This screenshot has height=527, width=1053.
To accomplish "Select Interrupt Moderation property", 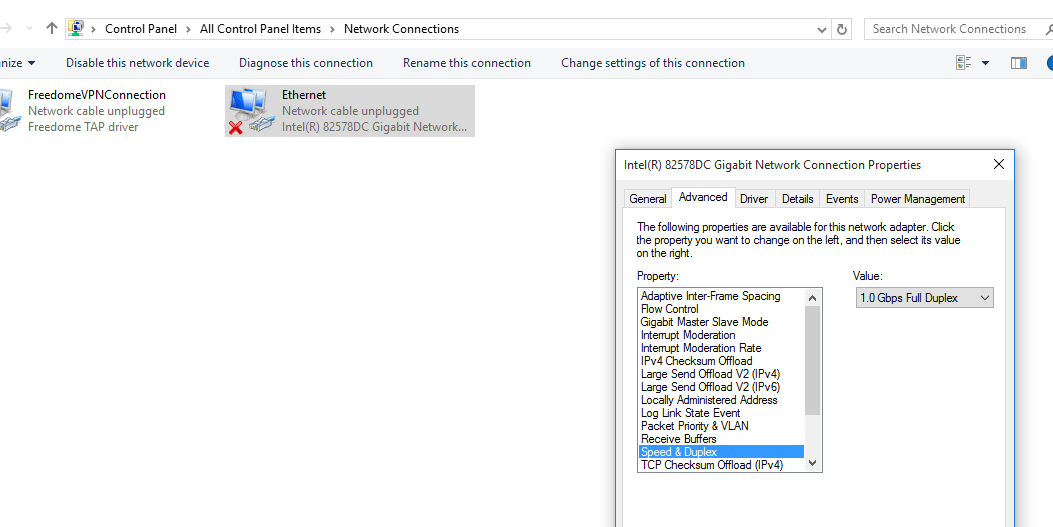I will point(721,335).
